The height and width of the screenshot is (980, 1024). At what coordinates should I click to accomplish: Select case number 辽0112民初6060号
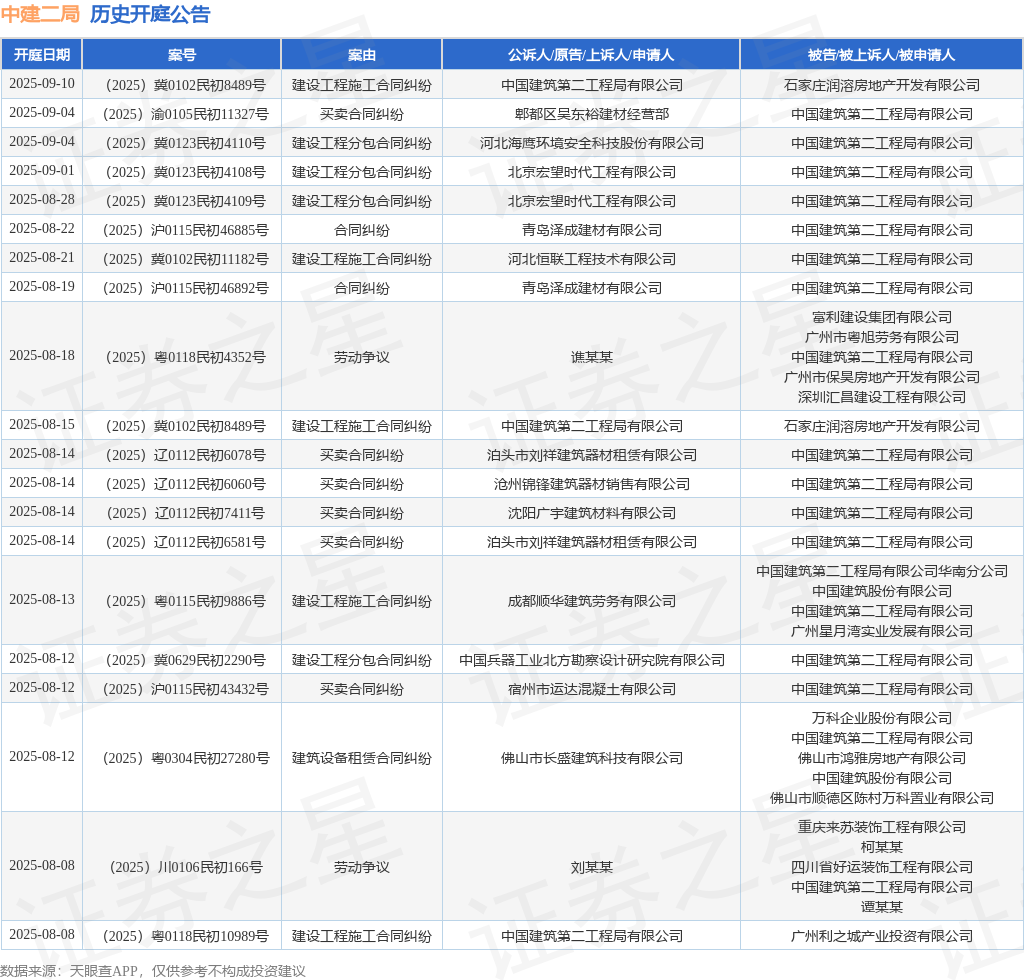[185, 484]
